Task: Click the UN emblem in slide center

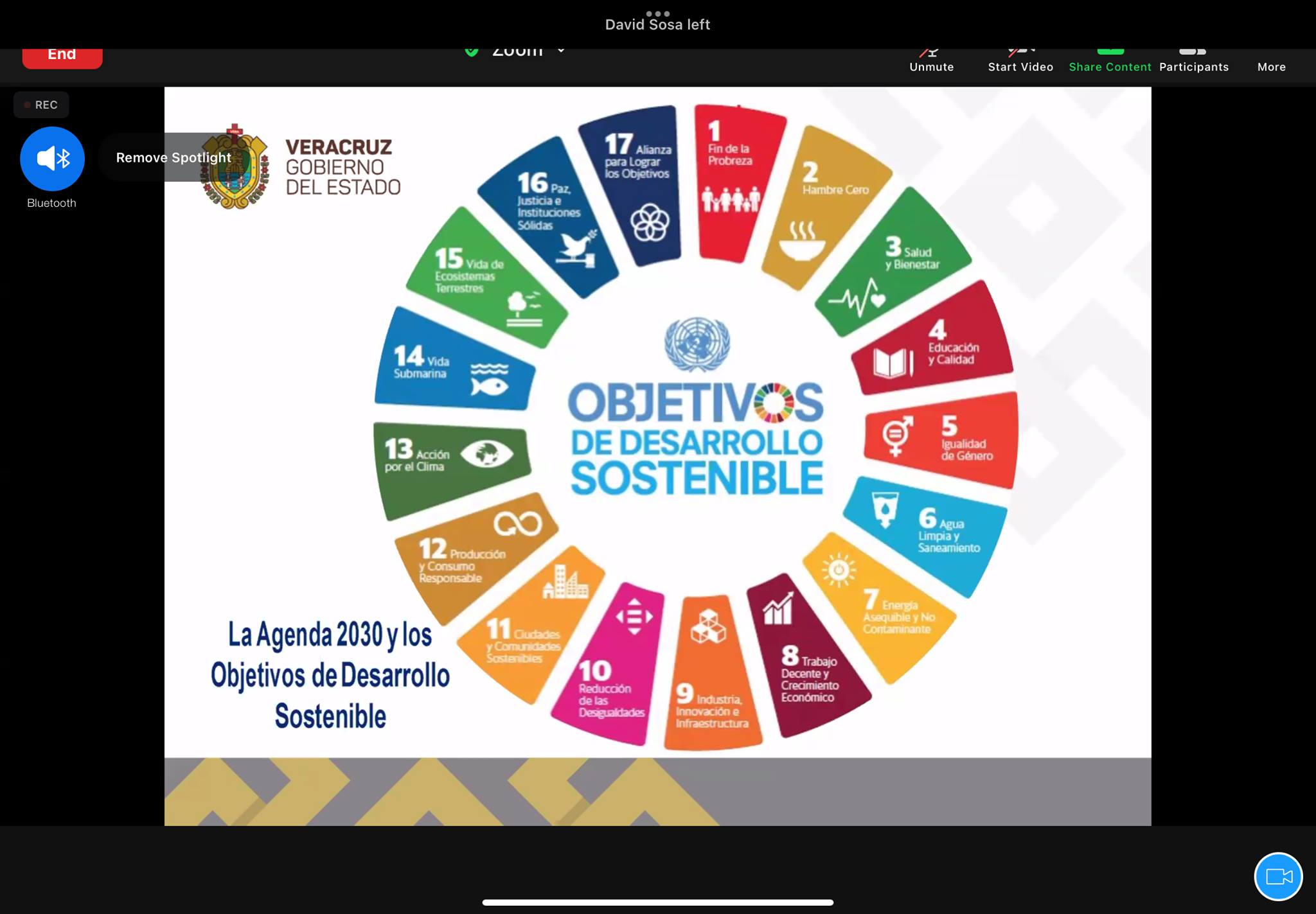Action: (x=697, y=344)
